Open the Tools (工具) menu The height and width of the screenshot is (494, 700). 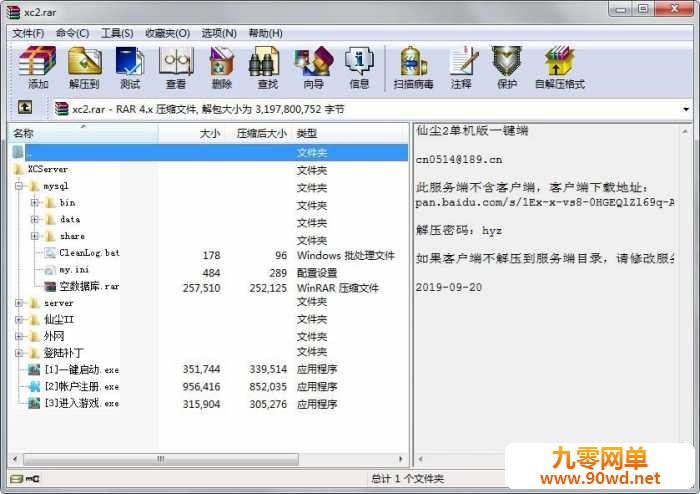117,33
